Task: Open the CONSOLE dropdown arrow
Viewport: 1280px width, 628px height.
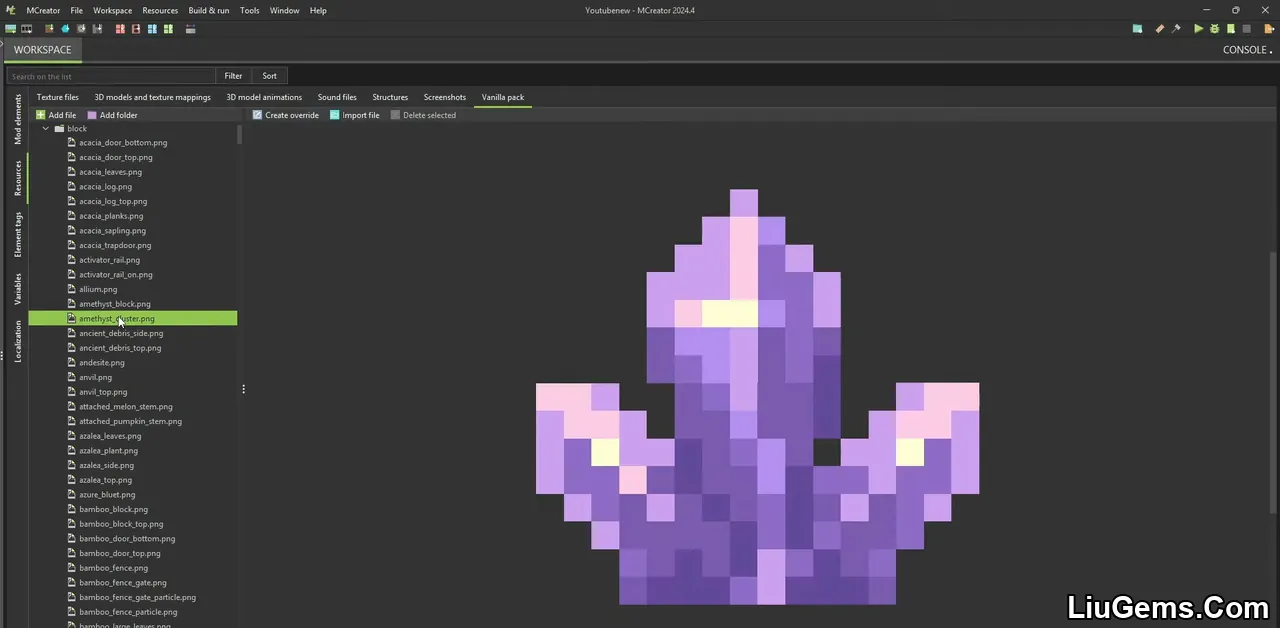Action: click(1272, 50)
